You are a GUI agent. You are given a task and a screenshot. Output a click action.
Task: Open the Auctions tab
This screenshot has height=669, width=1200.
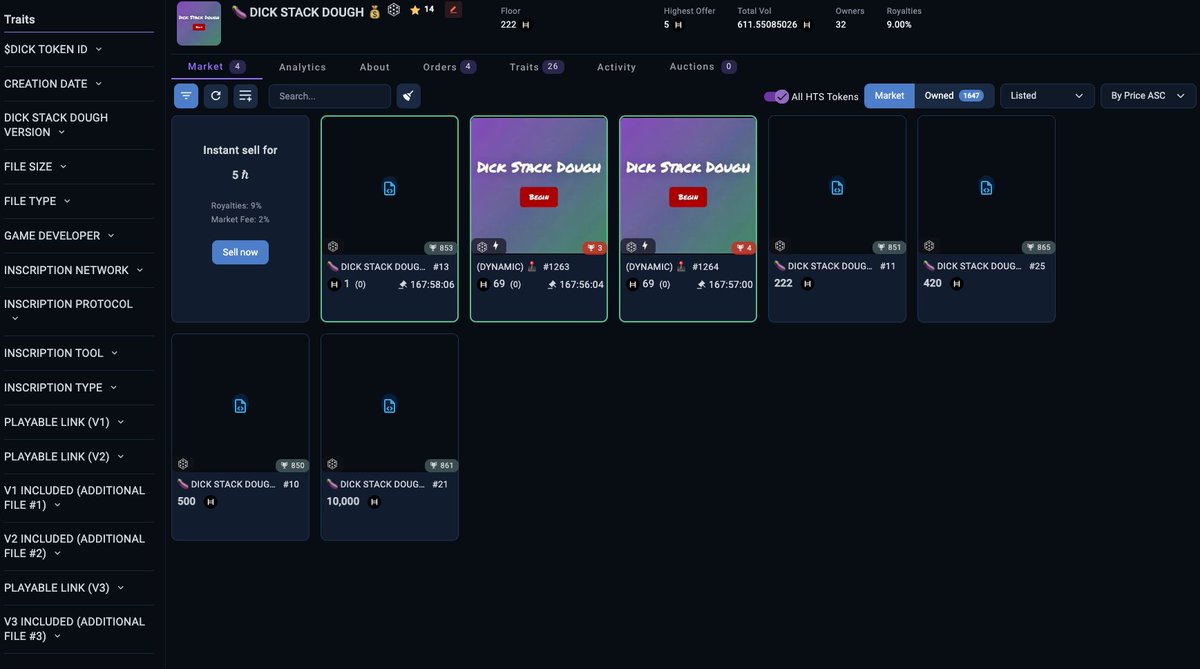coord(703,67)
